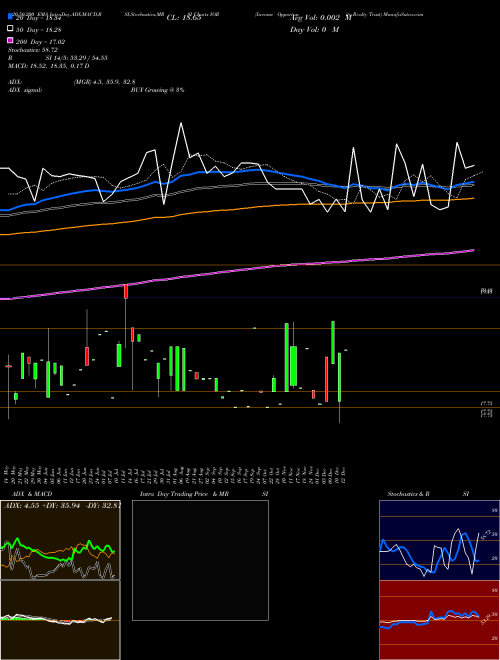The height and width of the screenshot is (660, 500).
Task: Click the 'Stochastics: 58.72' reading
Action: click(x=32, y=50)
